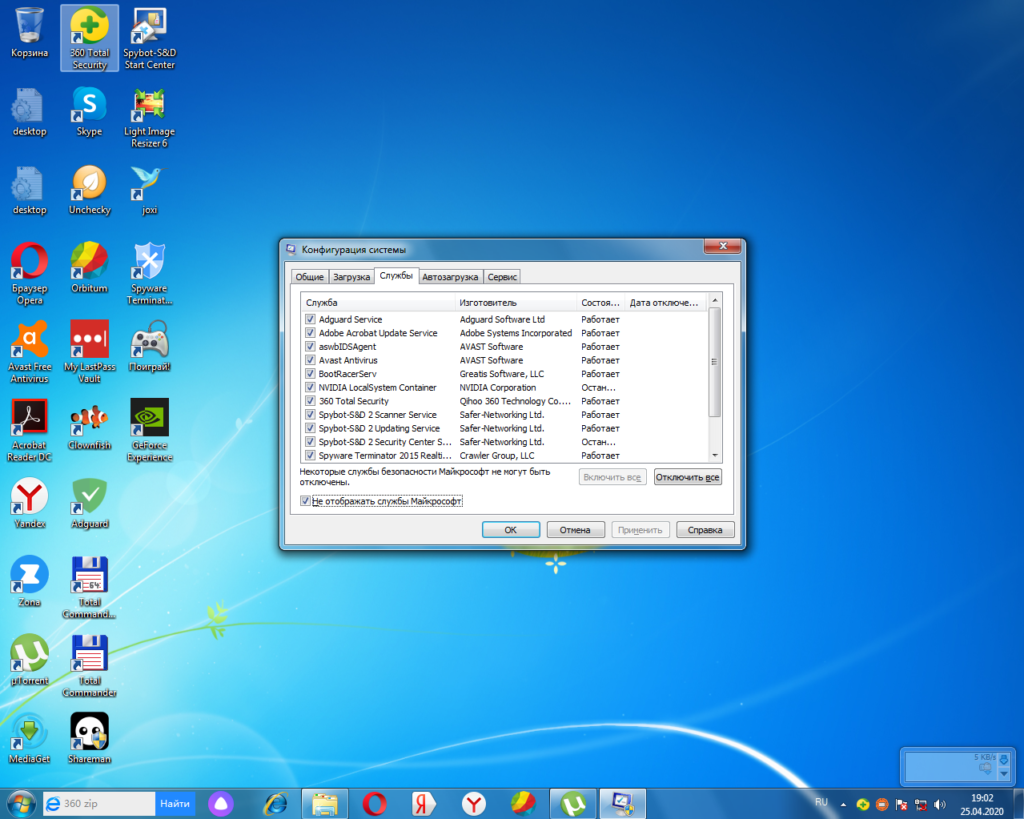Open the download widget dropdown arrow
Image resolution: width=1024 pixels, height=819 pixels.
pos(1004,774)
